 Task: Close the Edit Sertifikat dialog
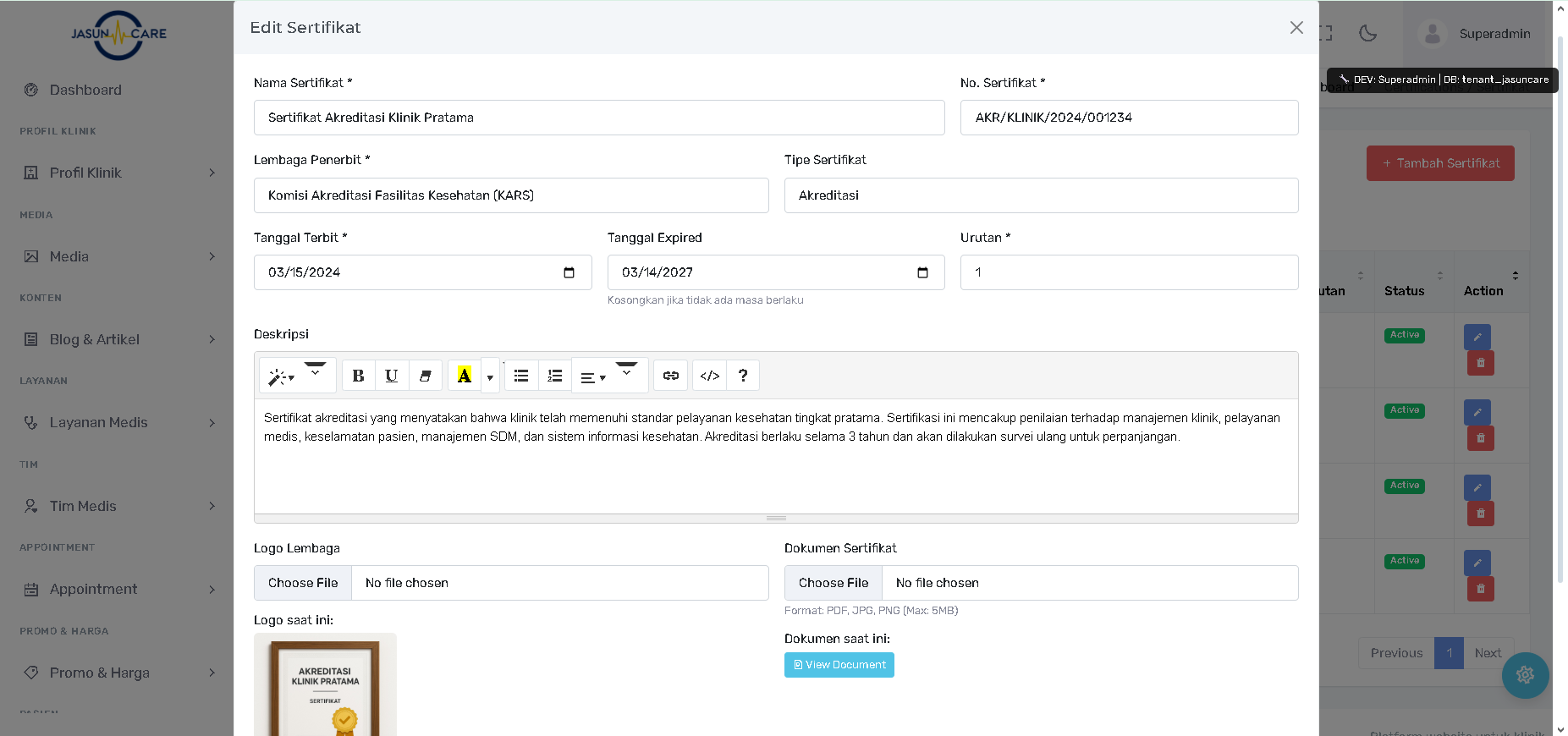(1296, 28)
